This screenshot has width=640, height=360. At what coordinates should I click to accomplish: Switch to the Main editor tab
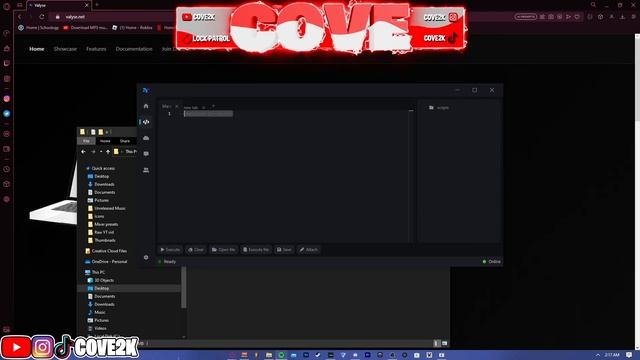click(166, 106)
